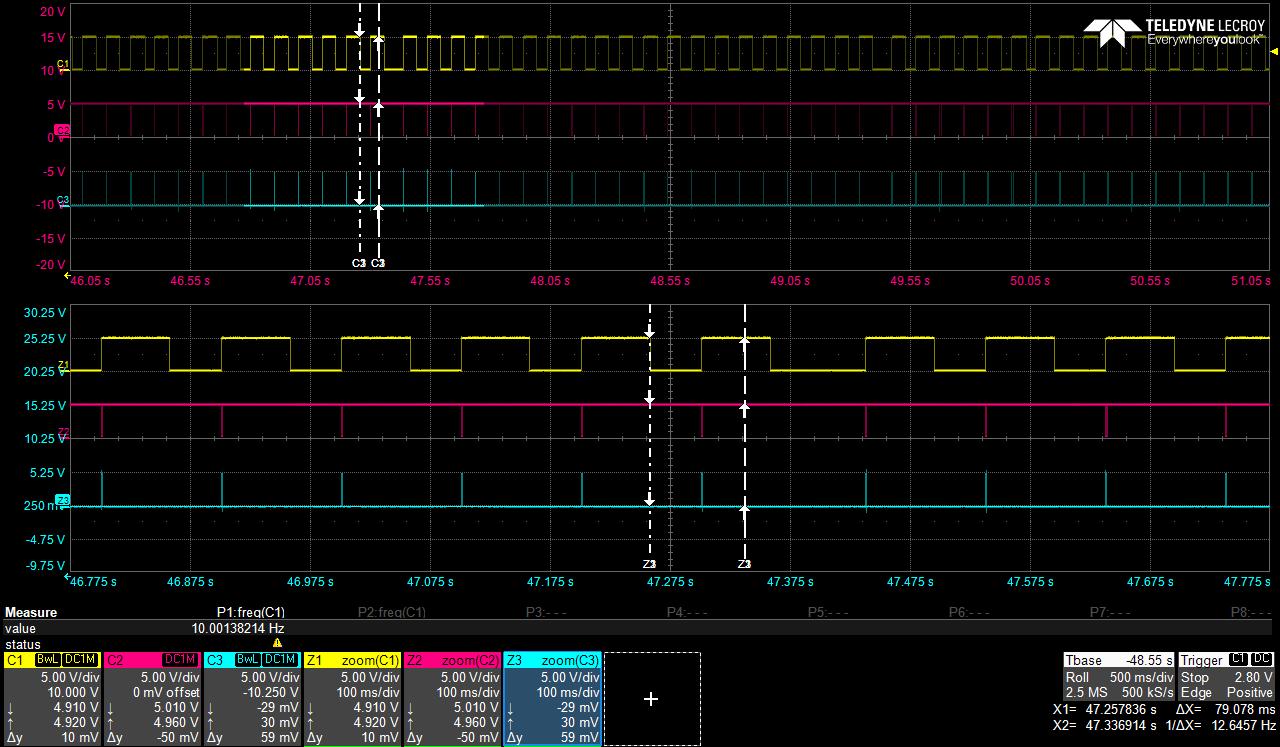
Task: Open the C3 channel descriptor box
Action: 252,699
